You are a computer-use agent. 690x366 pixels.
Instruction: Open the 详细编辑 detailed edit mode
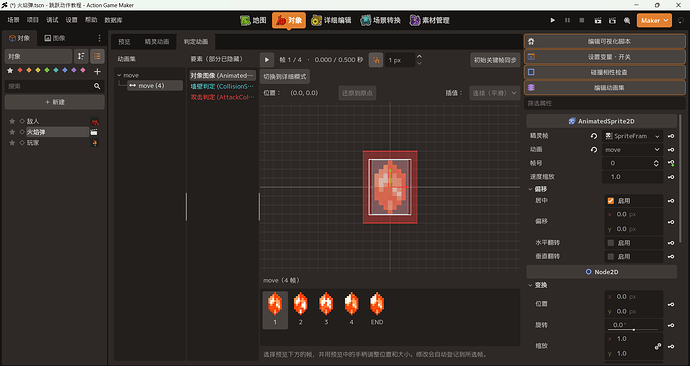tap(331, 20)
